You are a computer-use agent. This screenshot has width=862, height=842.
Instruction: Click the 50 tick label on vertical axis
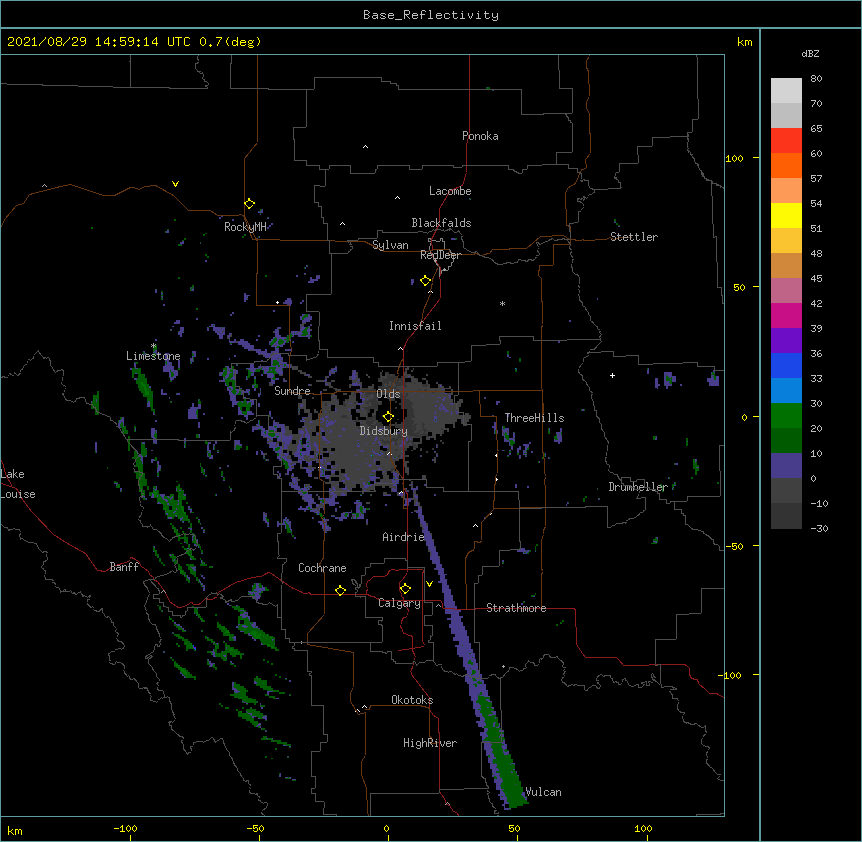(x=739, y=287)
